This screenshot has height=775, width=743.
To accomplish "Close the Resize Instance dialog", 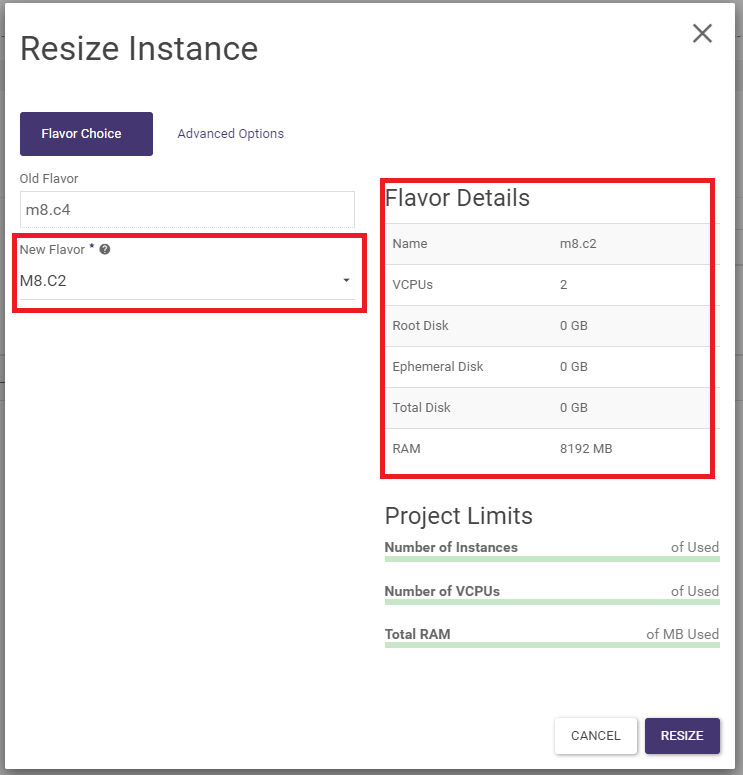I will tap(702, 34).
